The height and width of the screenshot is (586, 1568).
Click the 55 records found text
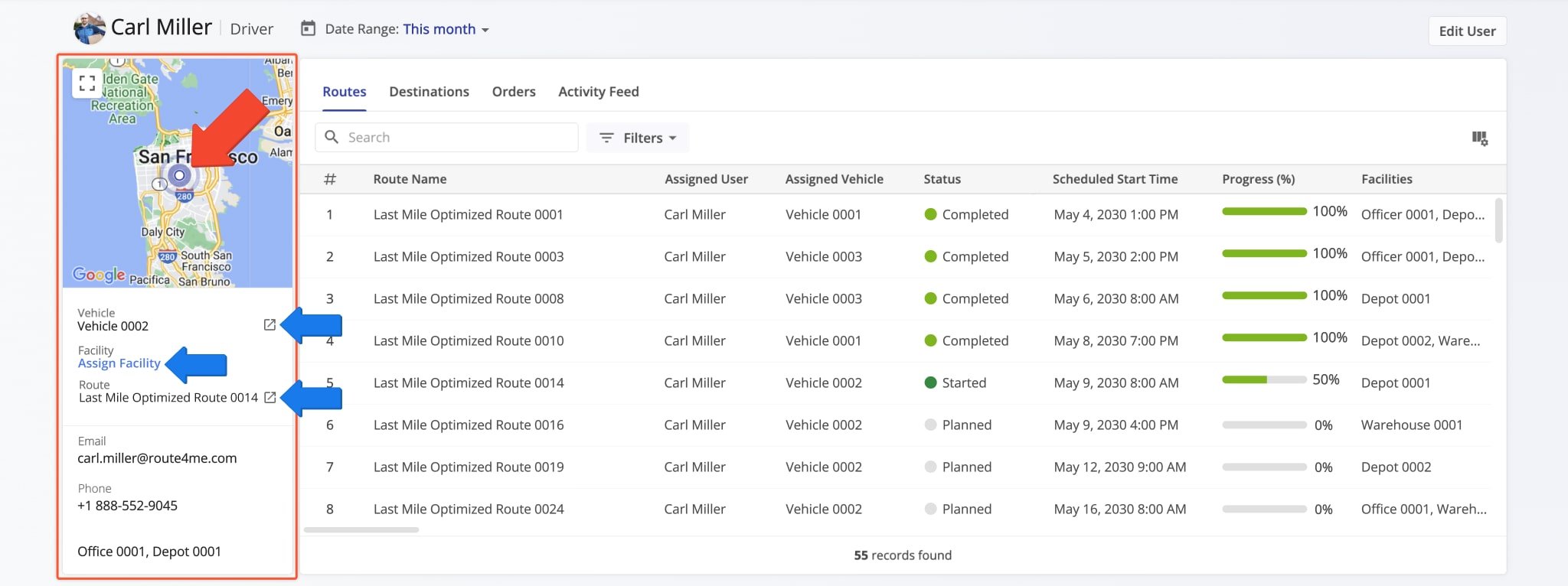click(x=903, y=555)
